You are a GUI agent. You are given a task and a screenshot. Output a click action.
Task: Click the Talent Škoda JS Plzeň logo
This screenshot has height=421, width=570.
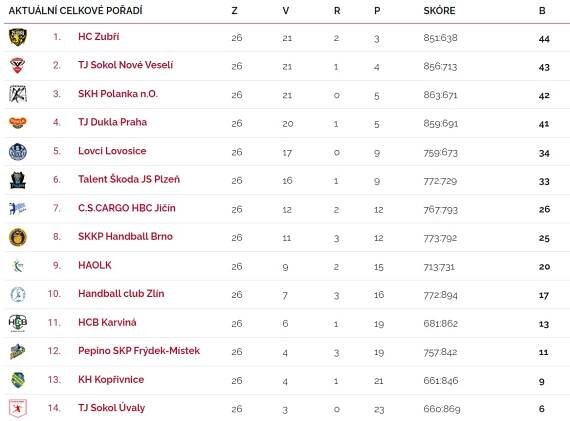(18, 180)
